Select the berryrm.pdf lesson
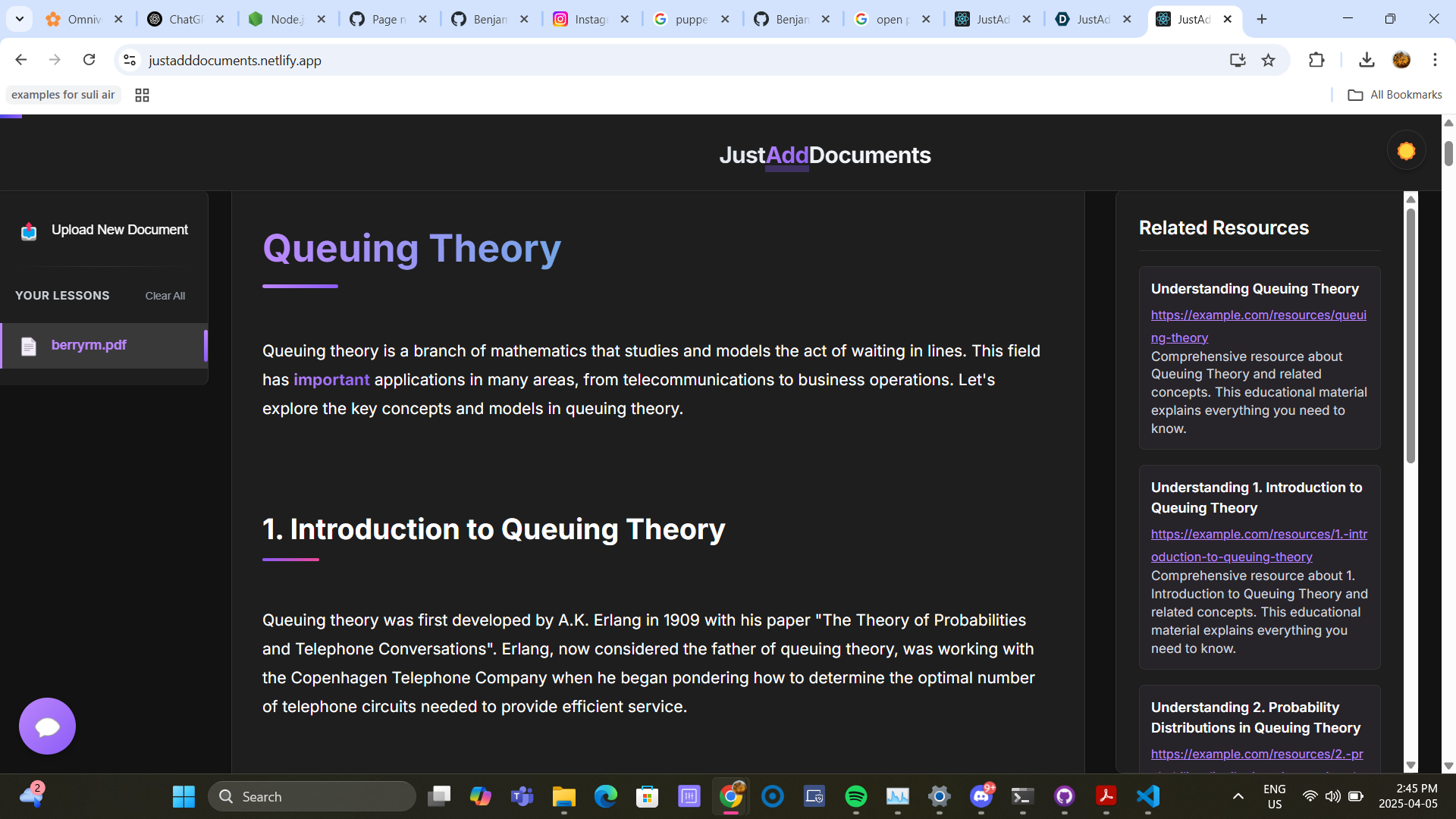This screenshot has width=1456, height=819. pyautogui.click(x=89, y=345)
